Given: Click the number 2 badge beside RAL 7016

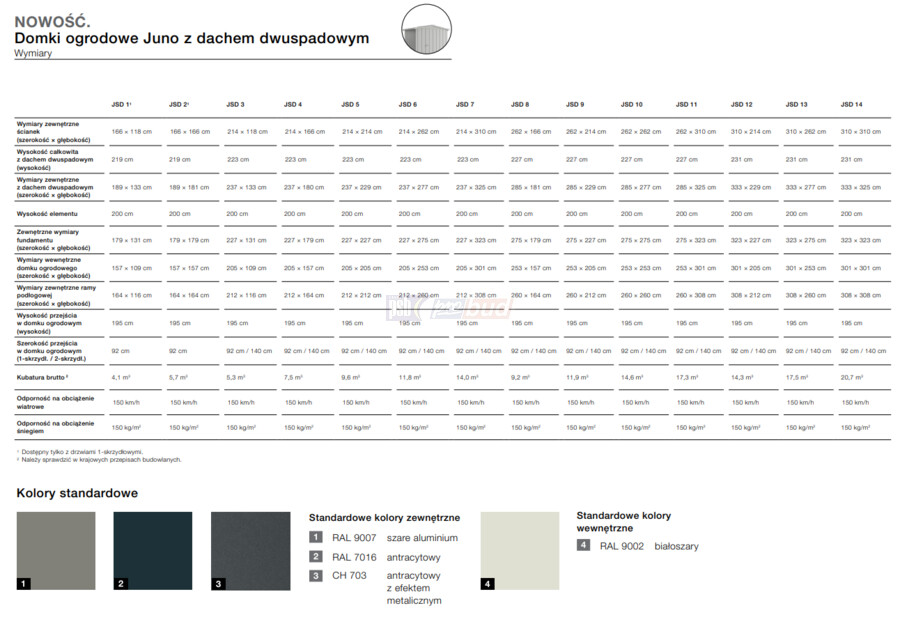Looking at the screenshot, I should click(315, 557).
